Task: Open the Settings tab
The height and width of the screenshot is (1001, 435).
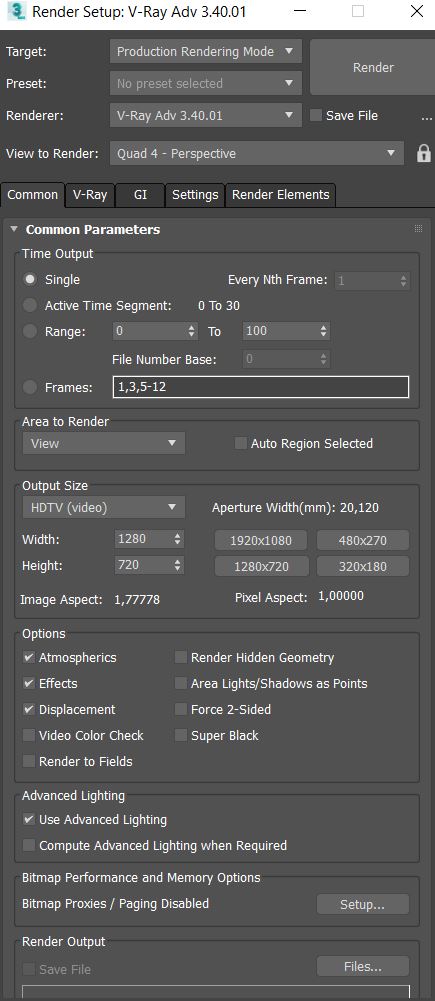Action: [195, 195]
